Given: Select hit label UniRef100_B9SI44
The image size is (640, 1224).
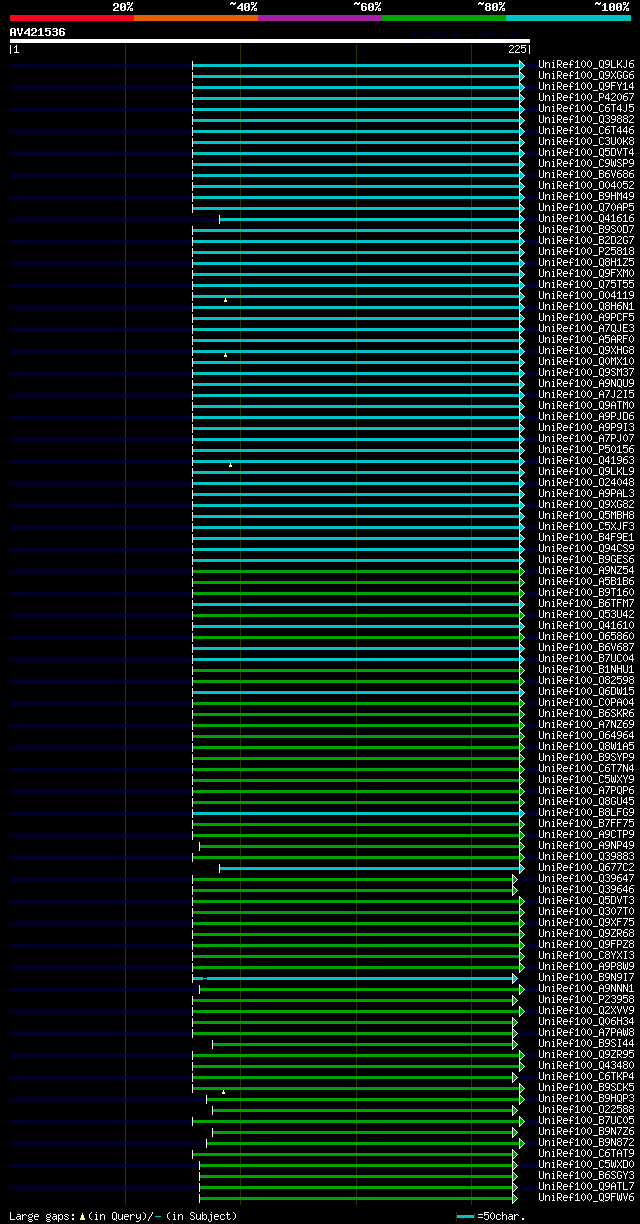Looking at the screenshot, I should click(x=586, y=1043).
